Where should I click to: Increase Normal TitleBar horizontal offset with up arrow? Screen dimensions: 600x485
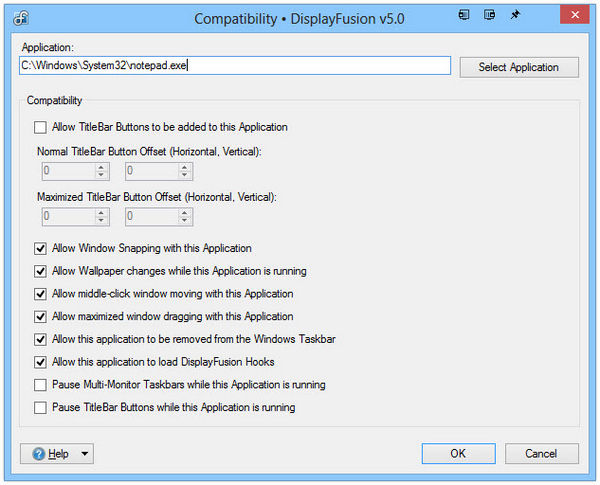(101, 167)
